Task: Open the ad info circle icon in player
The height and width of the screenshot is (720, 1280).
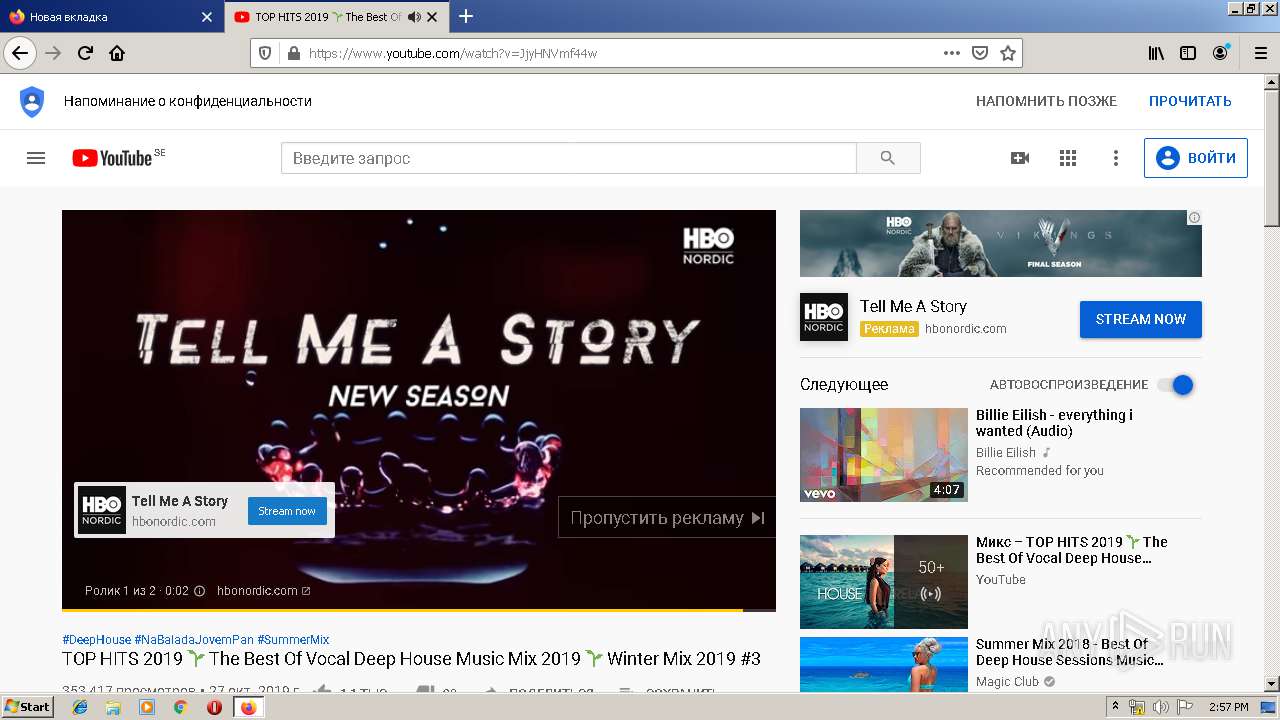Action: [x=199, y=591]
